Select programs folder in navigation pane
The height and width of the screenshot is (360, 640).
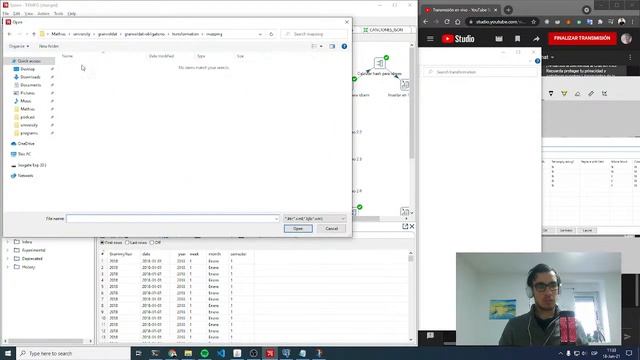click(x=29, y=133)
